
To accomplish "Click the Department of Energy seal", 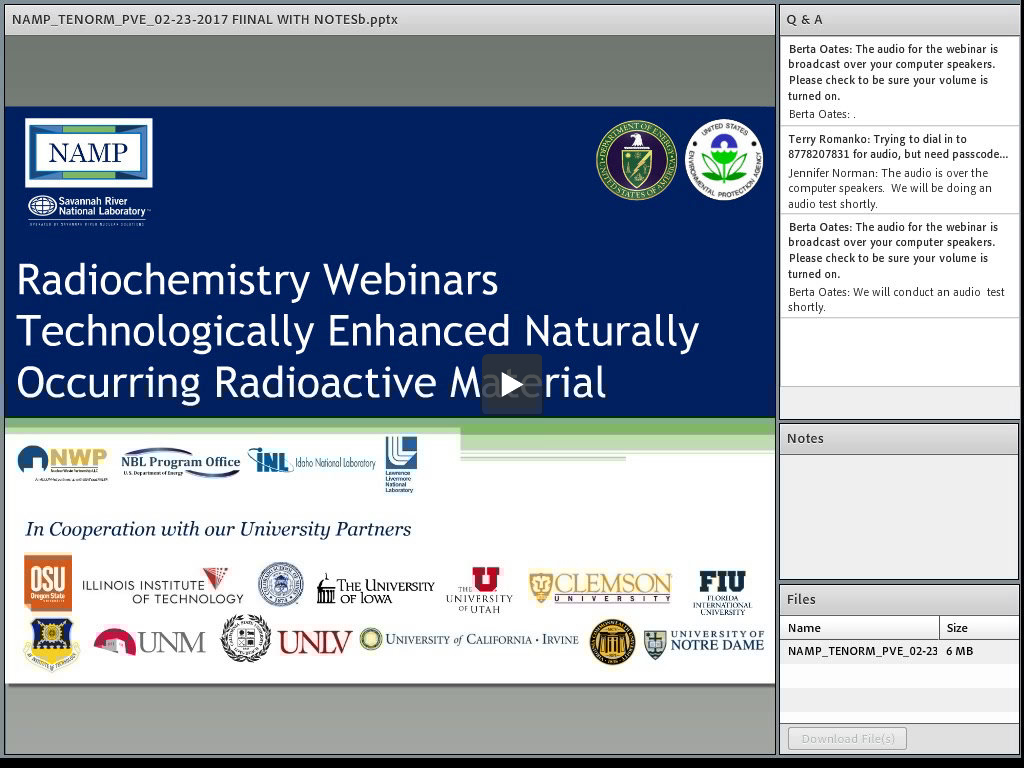I will click(636, 160).
